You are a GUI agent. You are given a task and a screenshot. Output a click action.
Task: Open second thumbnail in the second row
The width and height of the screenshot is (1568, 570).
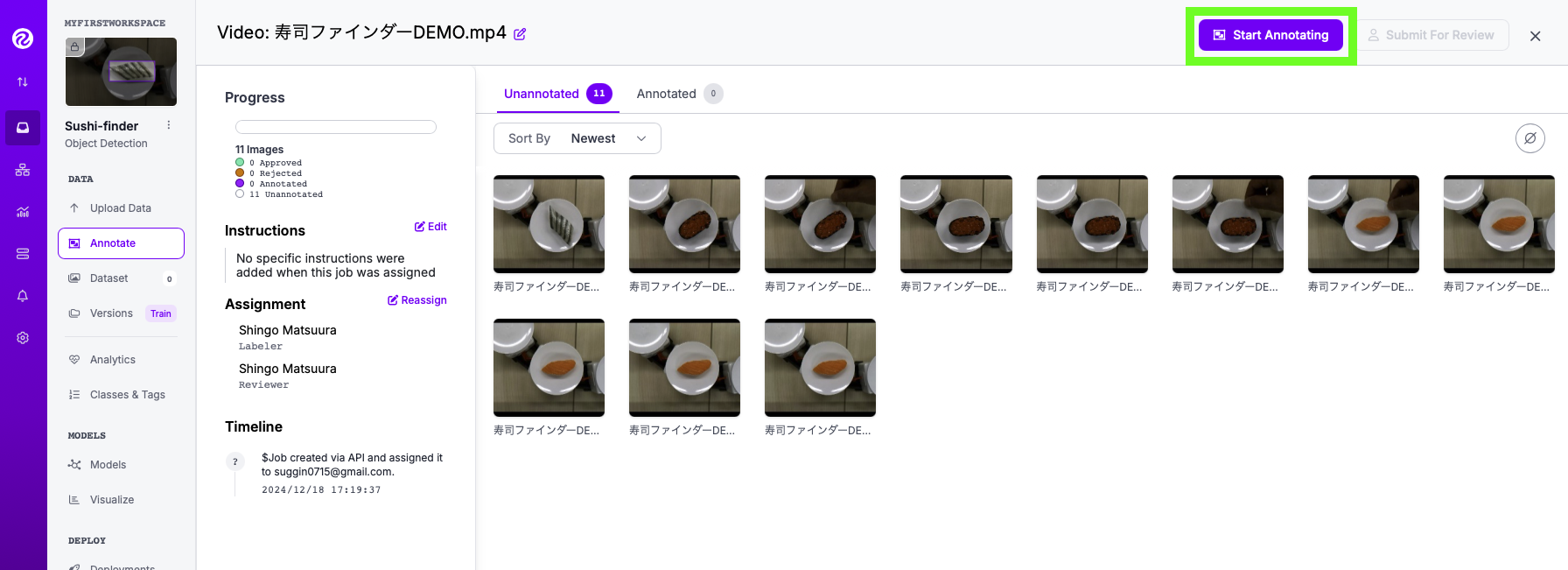point(684,368)
